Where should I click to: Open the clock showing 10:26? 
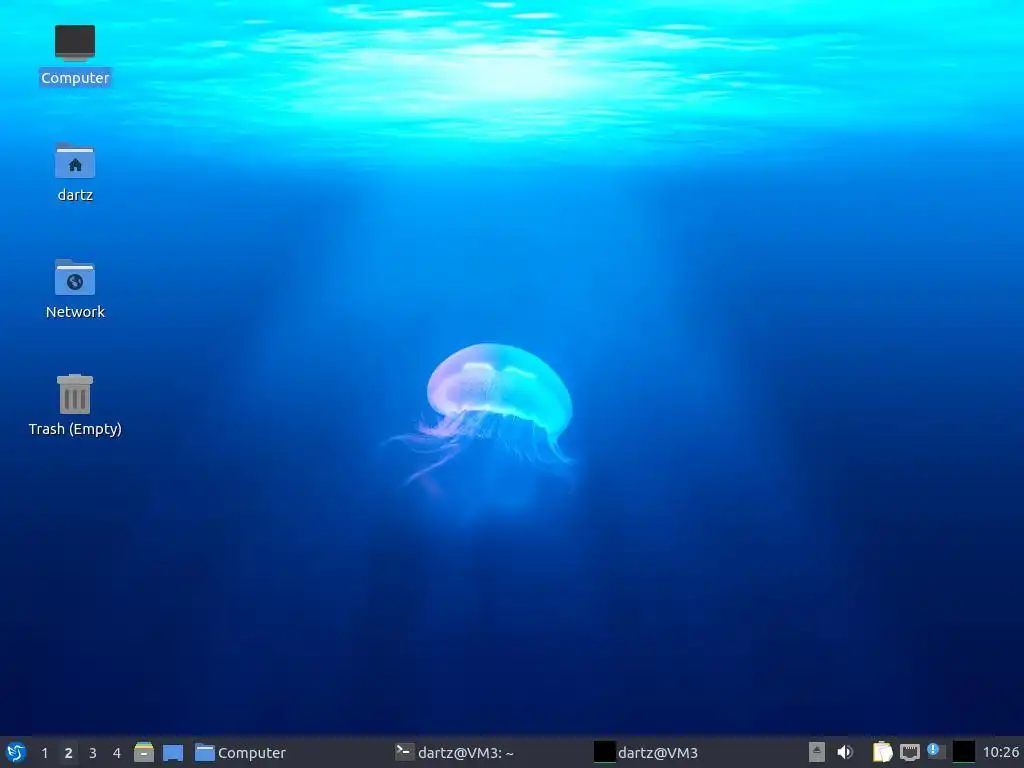[x=1000, y=753]
